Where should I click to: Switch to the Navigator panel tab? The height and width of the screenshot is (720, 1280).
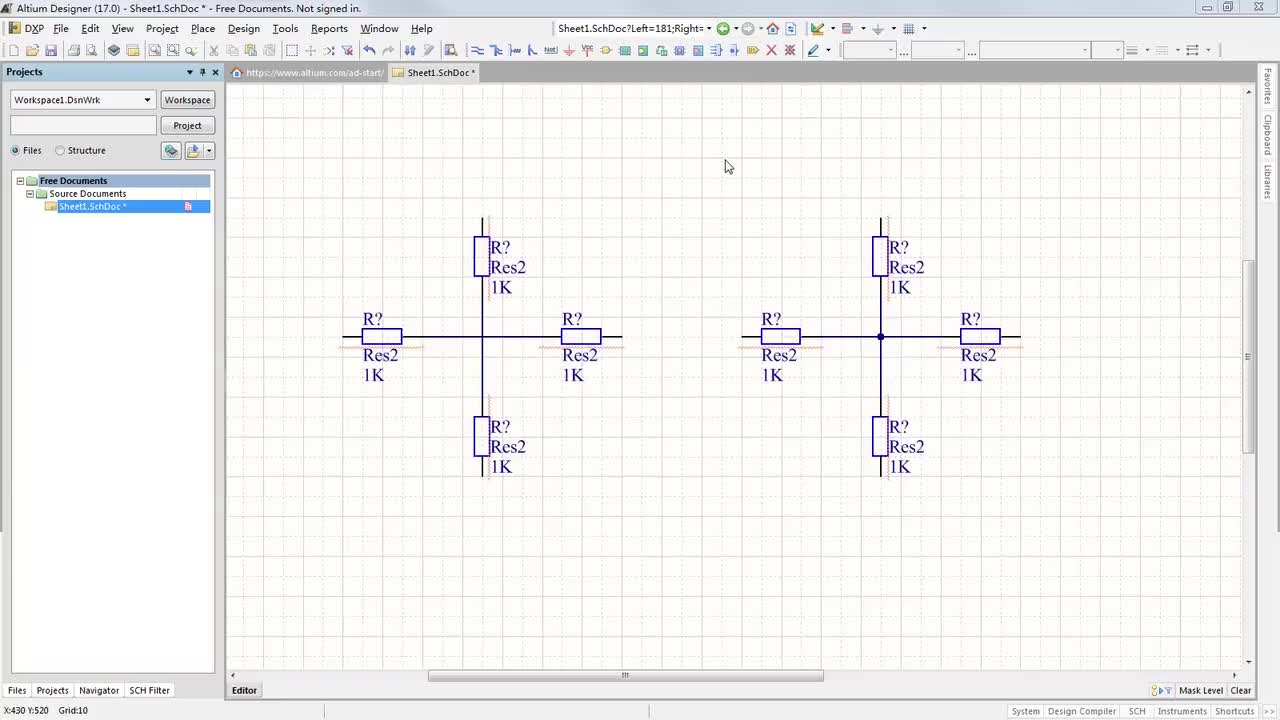point(99,690)
